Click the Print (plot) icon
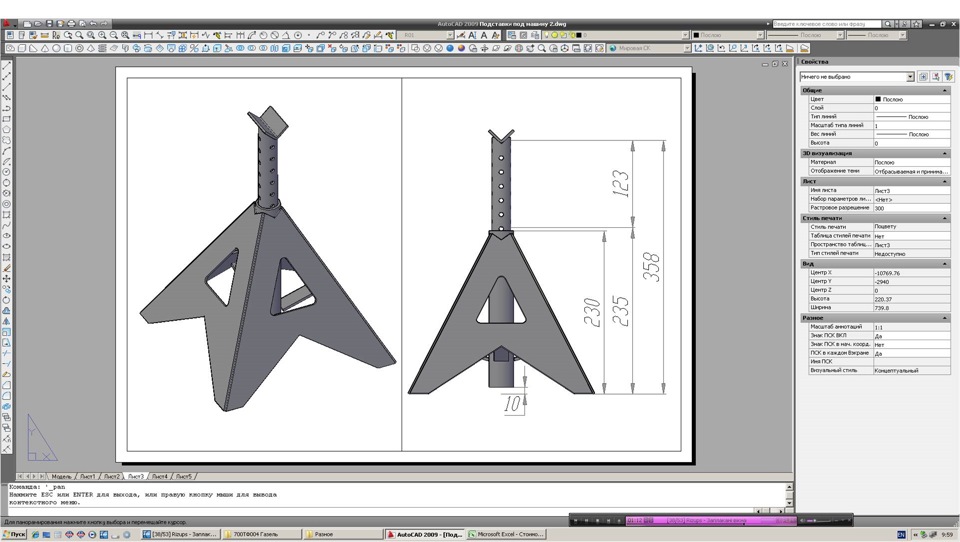The image size is (960, 542). pyautogui.click(x=72, y=24)
